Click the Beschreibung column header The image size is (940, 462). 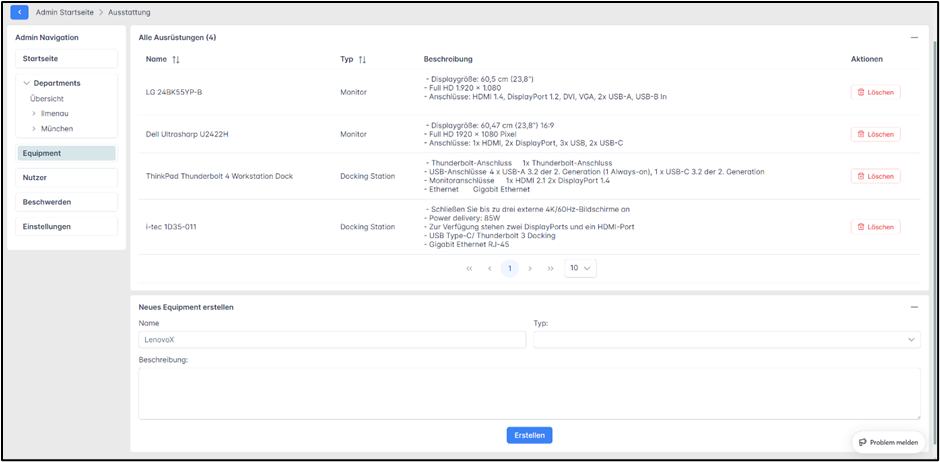[x=448, y=59]
